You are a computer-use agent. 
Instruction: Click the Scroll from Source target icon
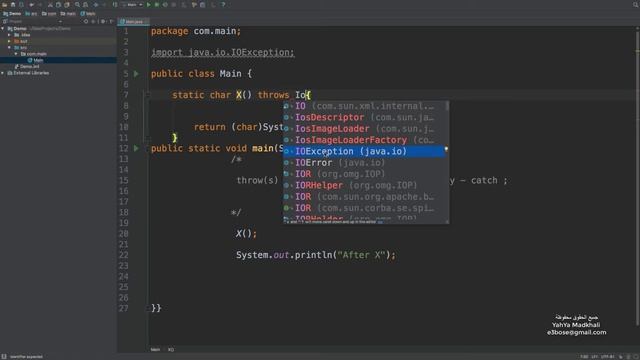click(x=86, y=21)
